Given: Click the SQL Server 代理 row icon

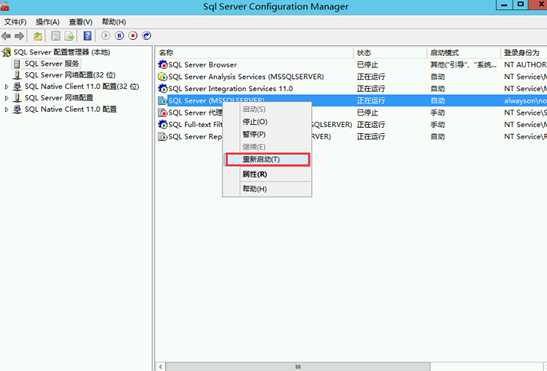Looking at the screenshot, I should click(x=163, y=112).
